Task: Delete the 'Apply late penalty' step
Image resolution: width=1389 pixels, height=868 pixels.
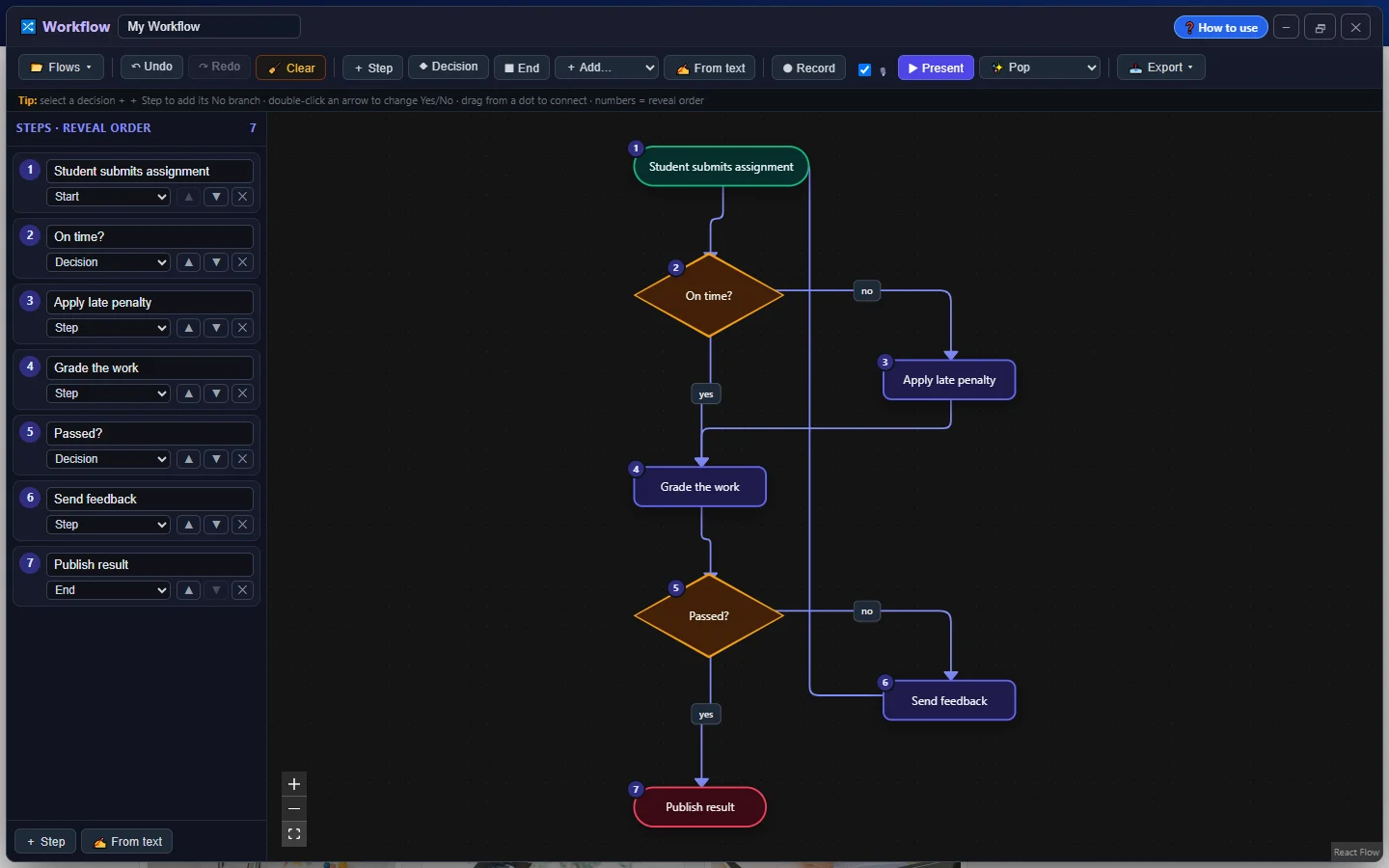Action: tap(243, 328)
